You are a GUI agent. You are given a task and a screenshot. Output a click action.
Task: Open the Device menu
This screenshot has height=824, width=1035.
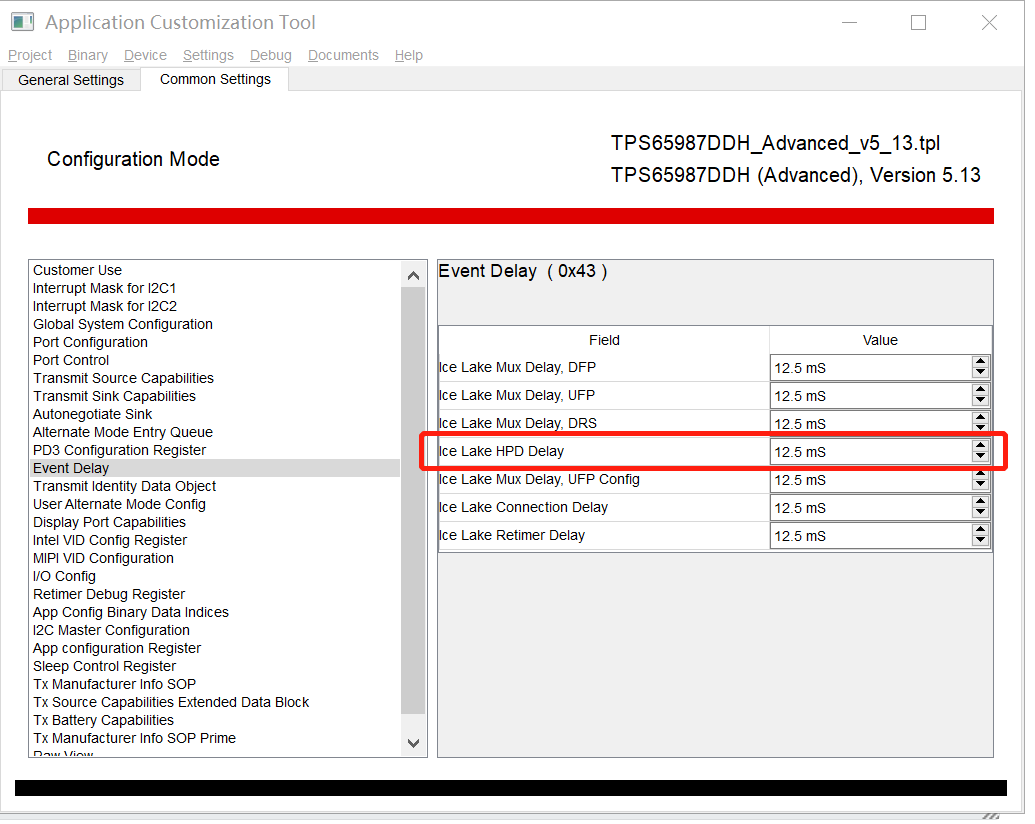point(145,55)
